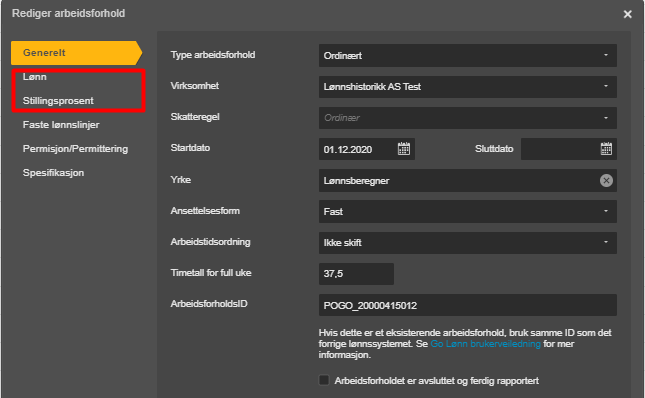
Task: Switch to the Spesifikasjon tab
Action: click(53, 173)
